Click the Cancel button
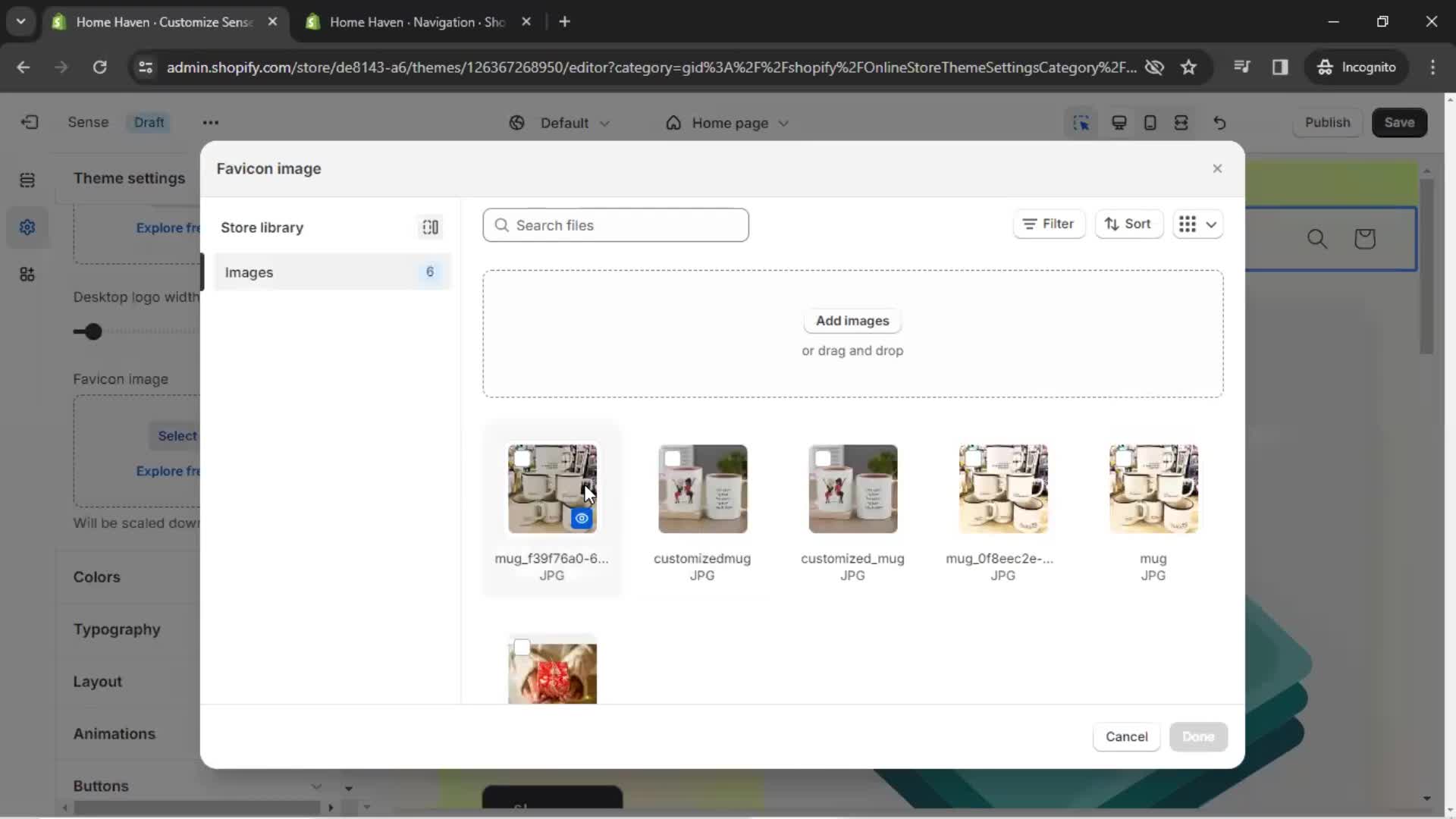The width and height of the screenshot is (1456, 819). pos(1127,736)
